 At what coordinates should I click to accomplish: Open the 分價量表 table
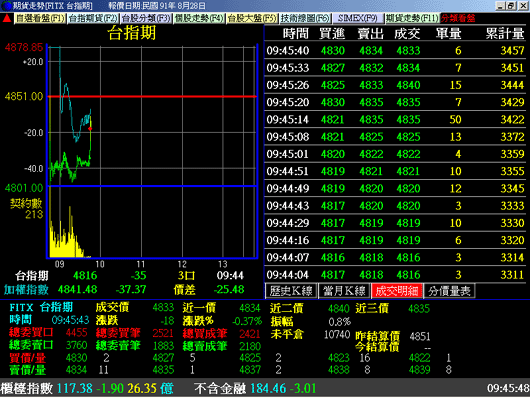click(449, 291)
